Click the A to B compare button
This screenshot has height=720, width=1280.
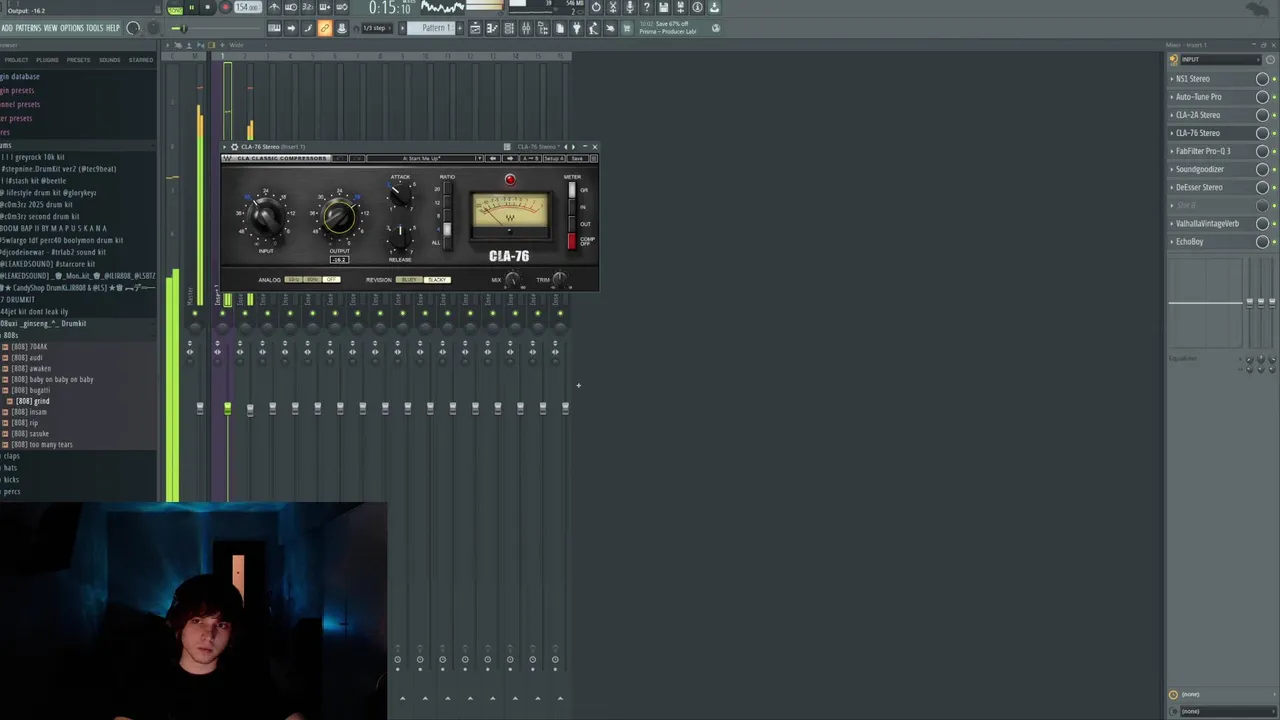pyautogui.click(x=530, y=158)
